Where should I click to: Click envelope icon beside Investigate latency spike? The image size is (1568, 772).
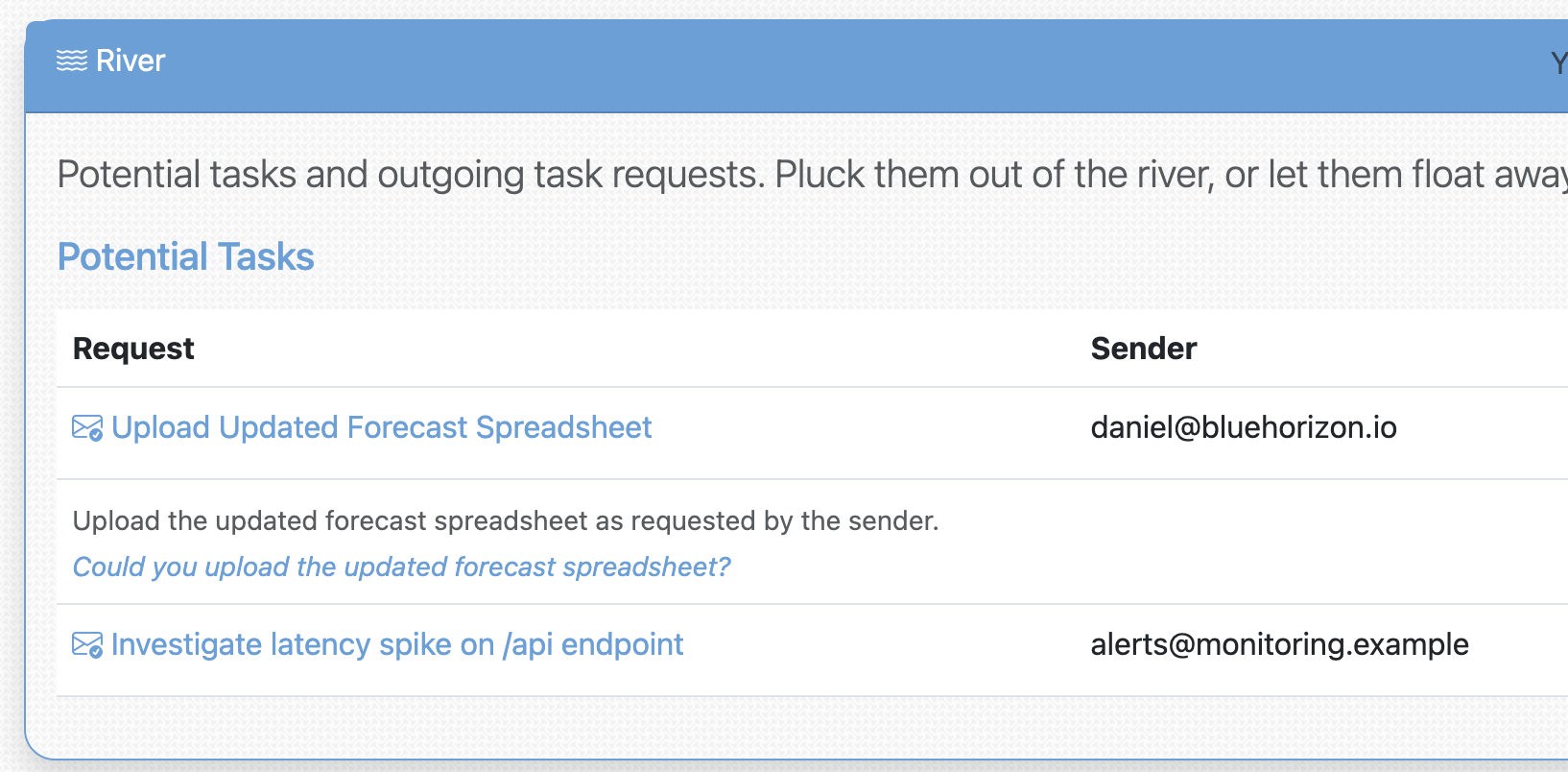(85, 644)
